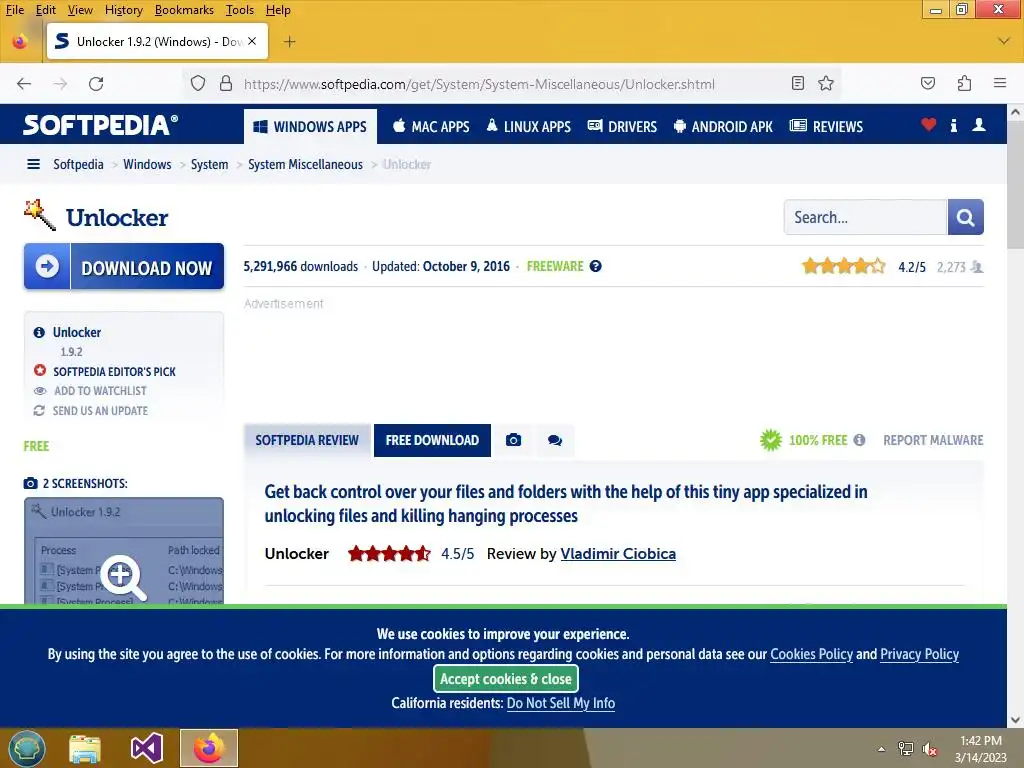Image resolution: width=1024 pixels, height=768 pixels.
Task: Click the Softpedia info icon in header
Action: point(953,125)
